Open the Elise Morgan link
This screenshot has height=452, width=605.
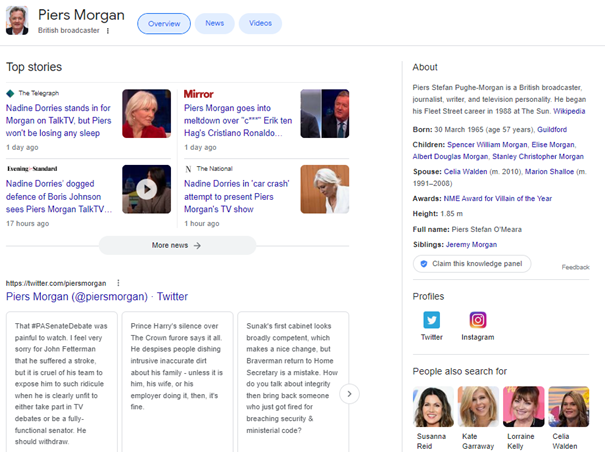(x=553, y=145)
